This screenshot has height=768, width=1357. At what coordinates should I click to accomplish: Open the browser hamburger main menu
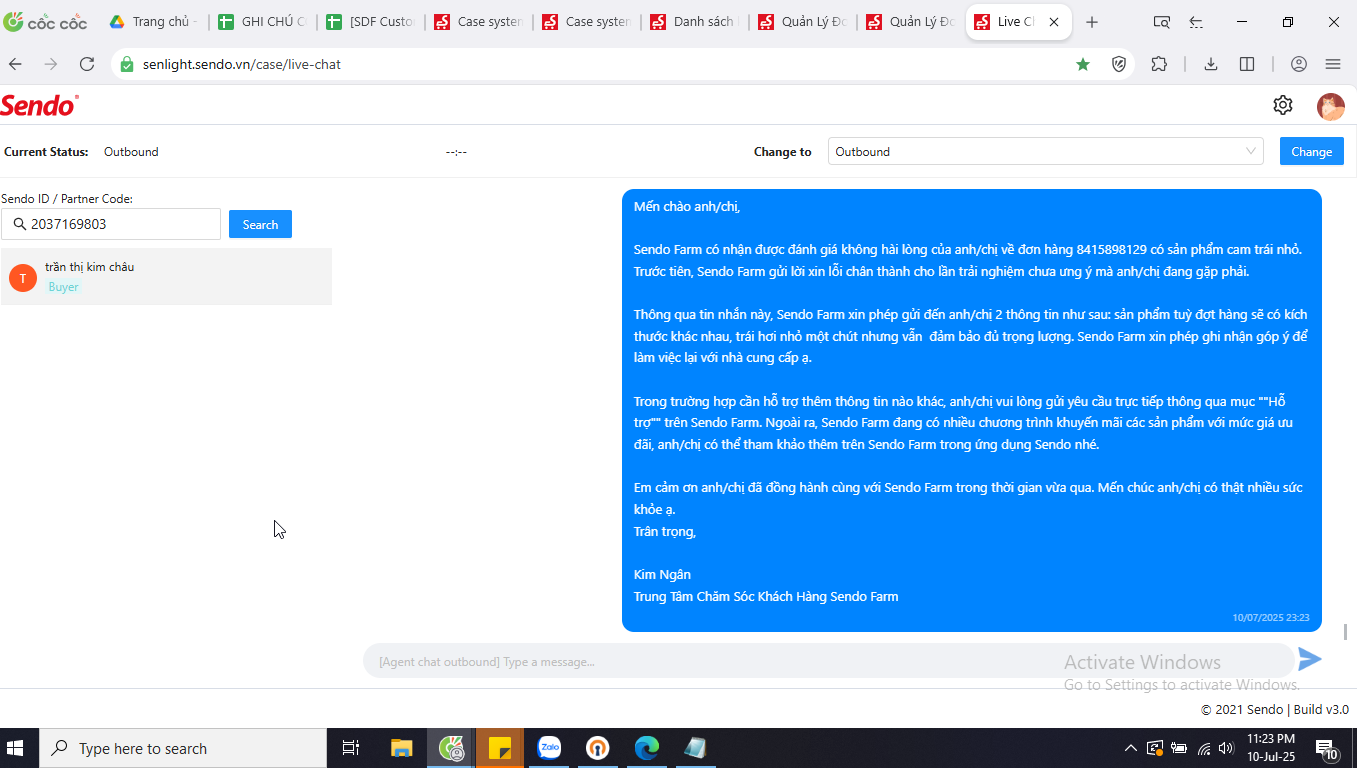pyautogui.click(x=1333, y=64)
